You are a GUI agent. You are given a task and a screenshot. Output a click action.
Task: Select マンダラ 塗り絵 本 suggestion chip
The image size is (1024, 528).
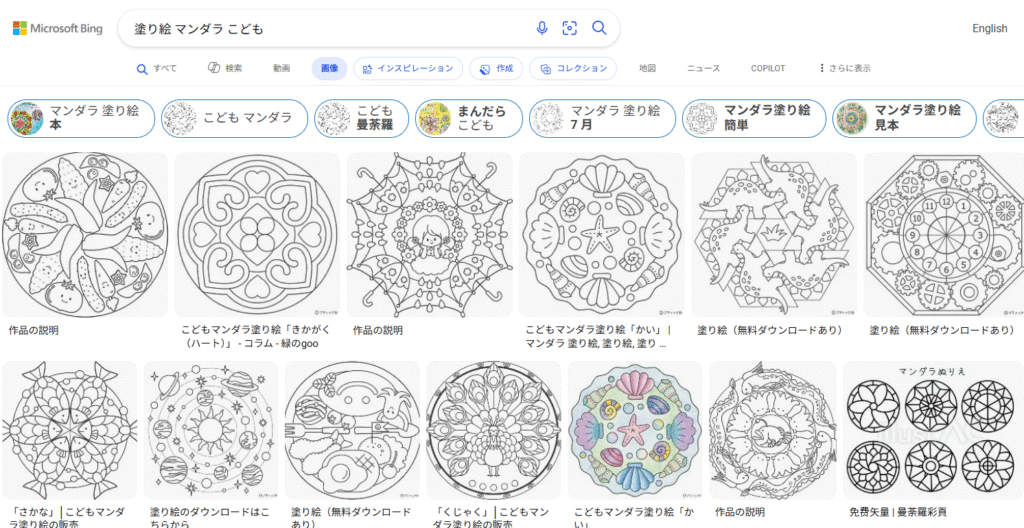tap(81, 119)
